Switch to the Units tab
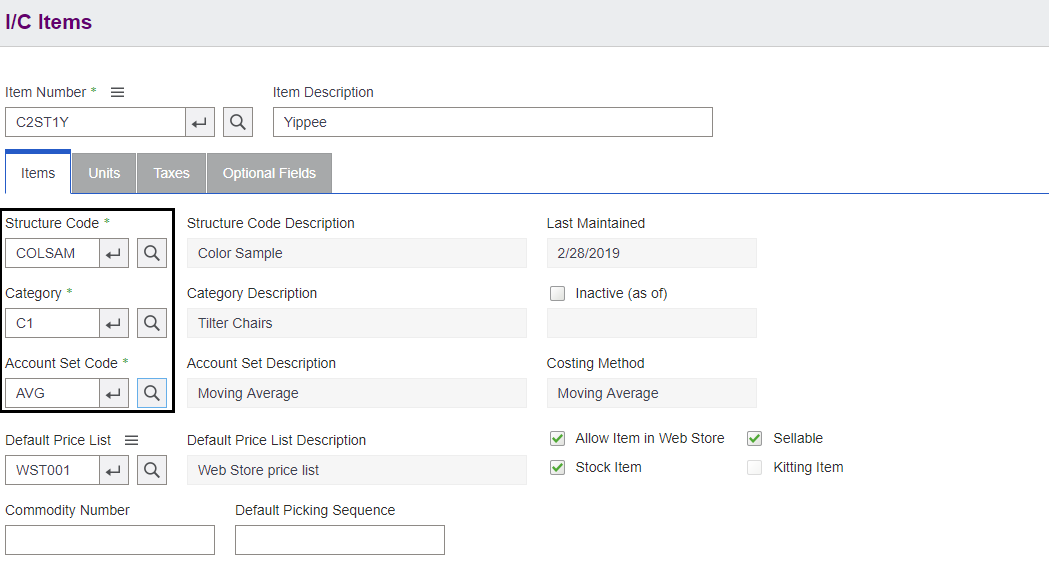This screenshot has height=568, width=1049. (x=104, y=173)
